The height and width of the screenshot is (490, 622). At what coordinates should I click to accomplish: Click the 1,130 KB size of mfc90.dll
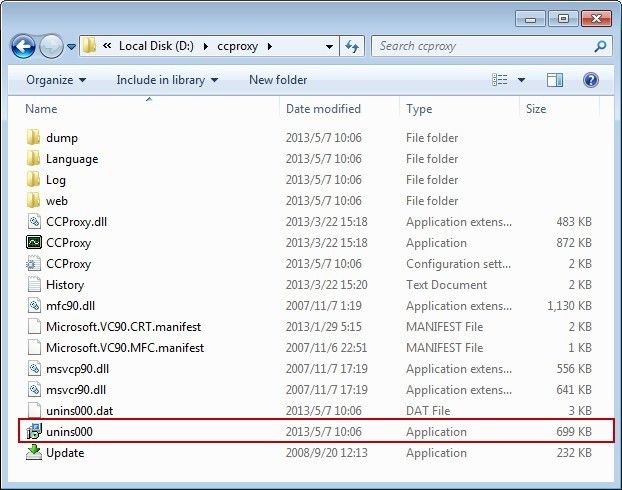569,306
